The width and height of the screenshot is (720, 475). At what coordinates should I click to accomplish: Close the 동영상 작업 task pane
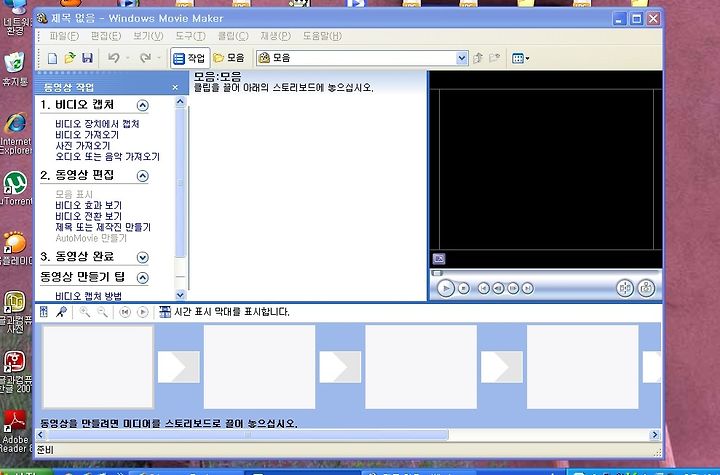point(175,87)
